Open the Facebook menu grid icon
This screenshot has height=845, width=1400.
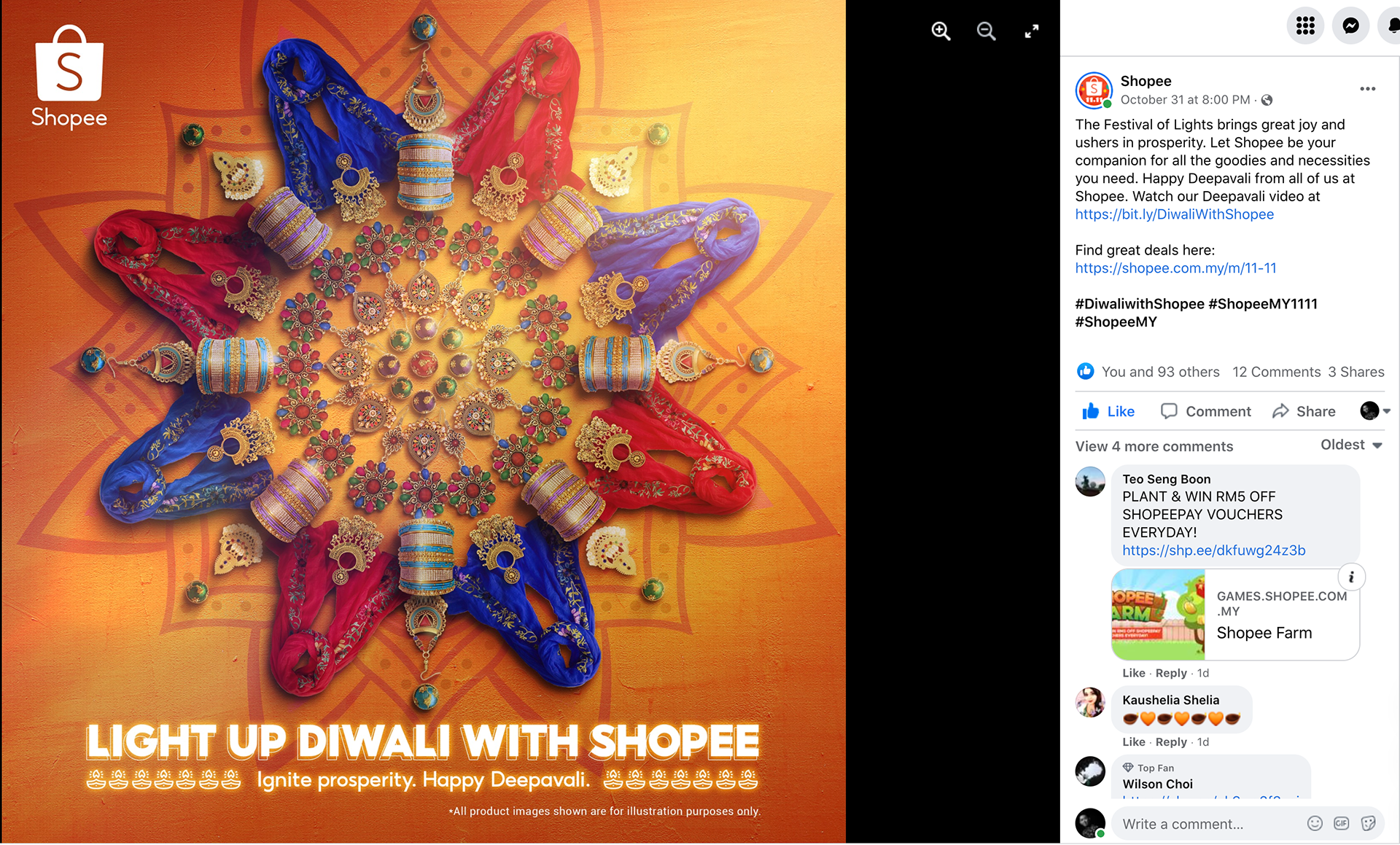coord(1305,26)
